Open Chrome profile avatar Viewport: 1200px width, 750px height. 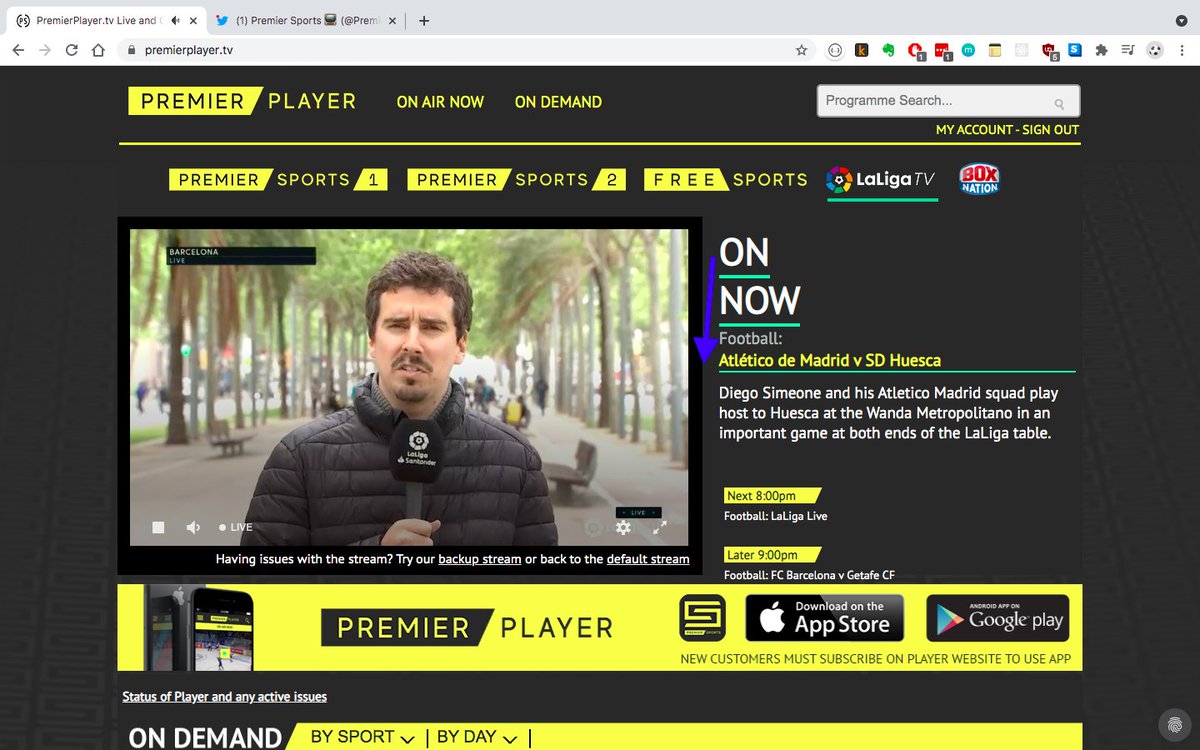[x=1155, y=50]
